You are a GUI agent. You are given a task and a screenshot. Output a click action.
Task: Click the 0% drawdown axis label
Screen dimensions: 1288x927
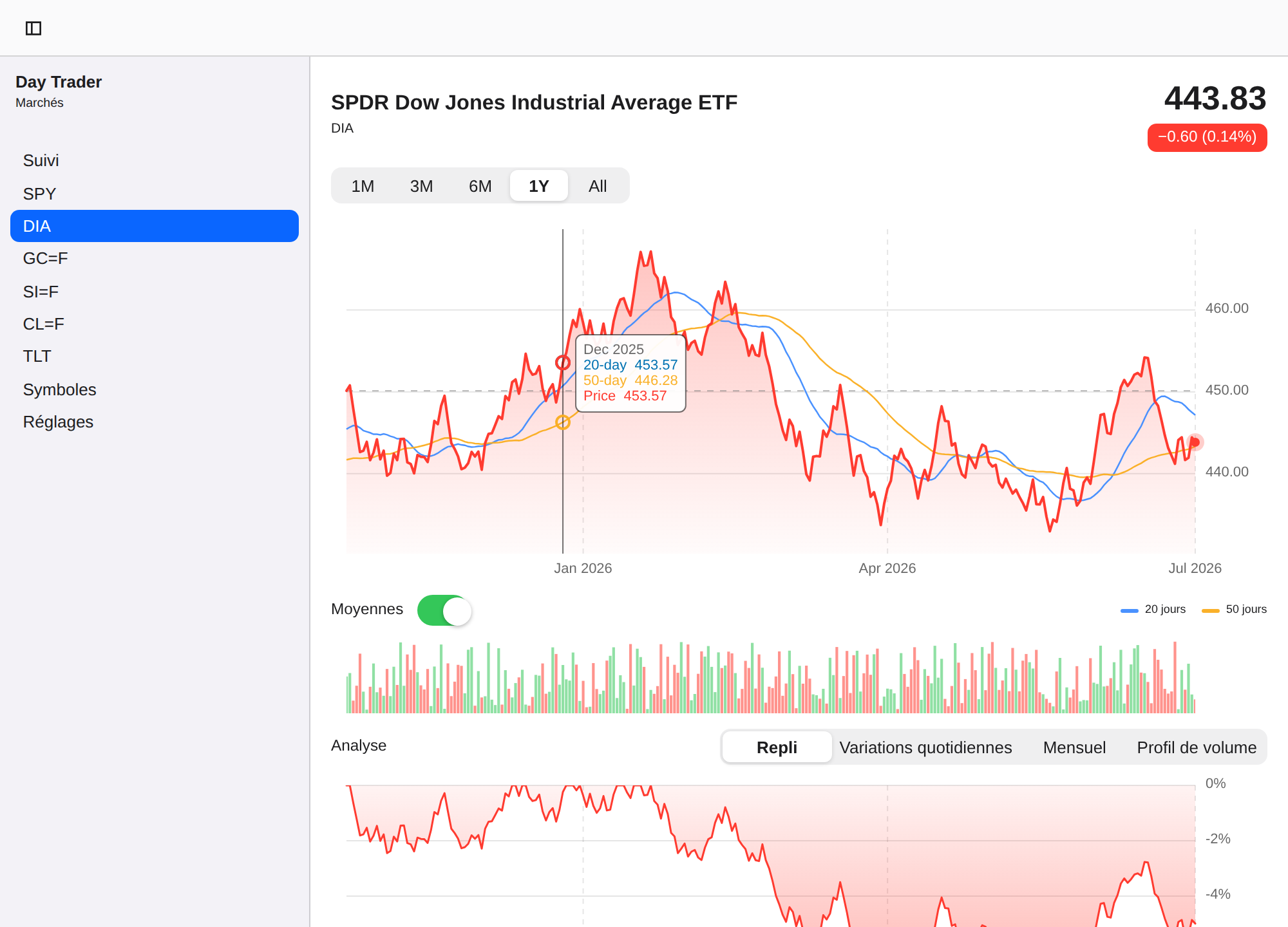[x=1215, y=783]
